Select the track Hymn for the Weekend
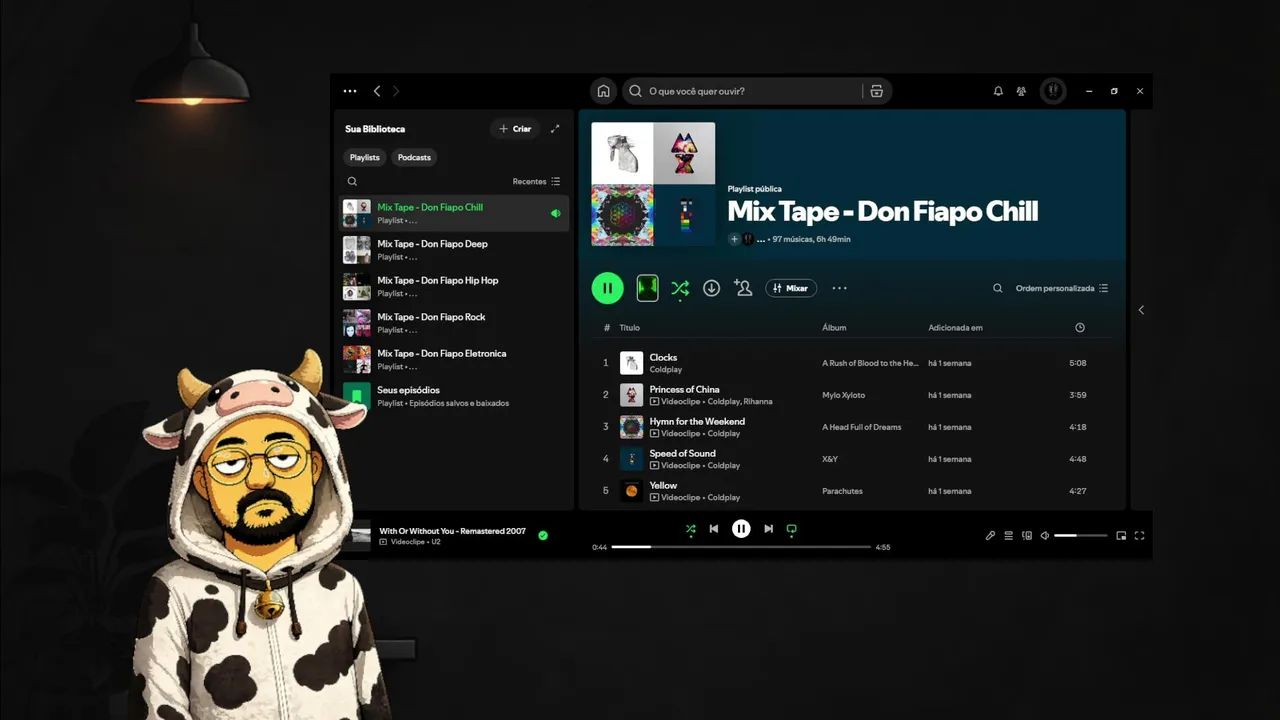Image resolution: width=1280 pixels, height=720 pixels. tap(697, 421)
